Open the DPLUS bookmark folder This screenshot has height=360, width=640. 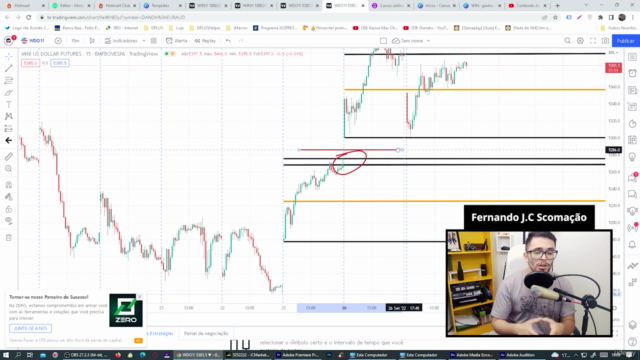tap(154, 28)
